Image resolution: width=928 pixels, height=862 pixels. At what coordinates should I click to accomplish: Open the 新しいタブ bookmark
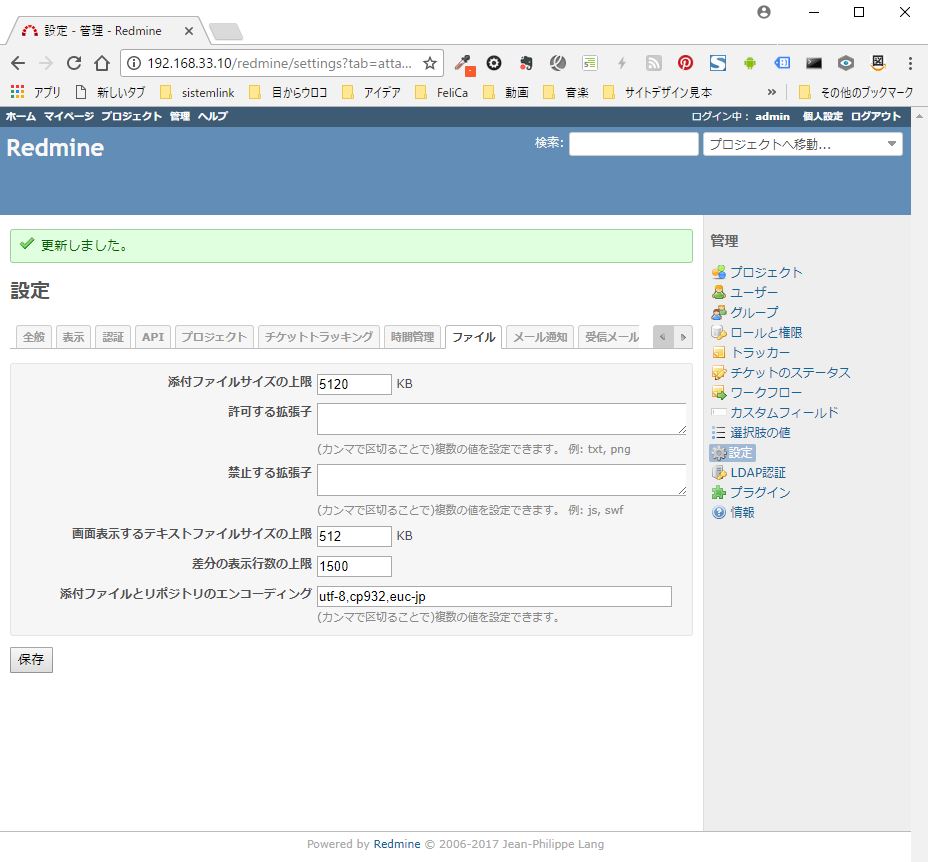[x=110, y=92]
